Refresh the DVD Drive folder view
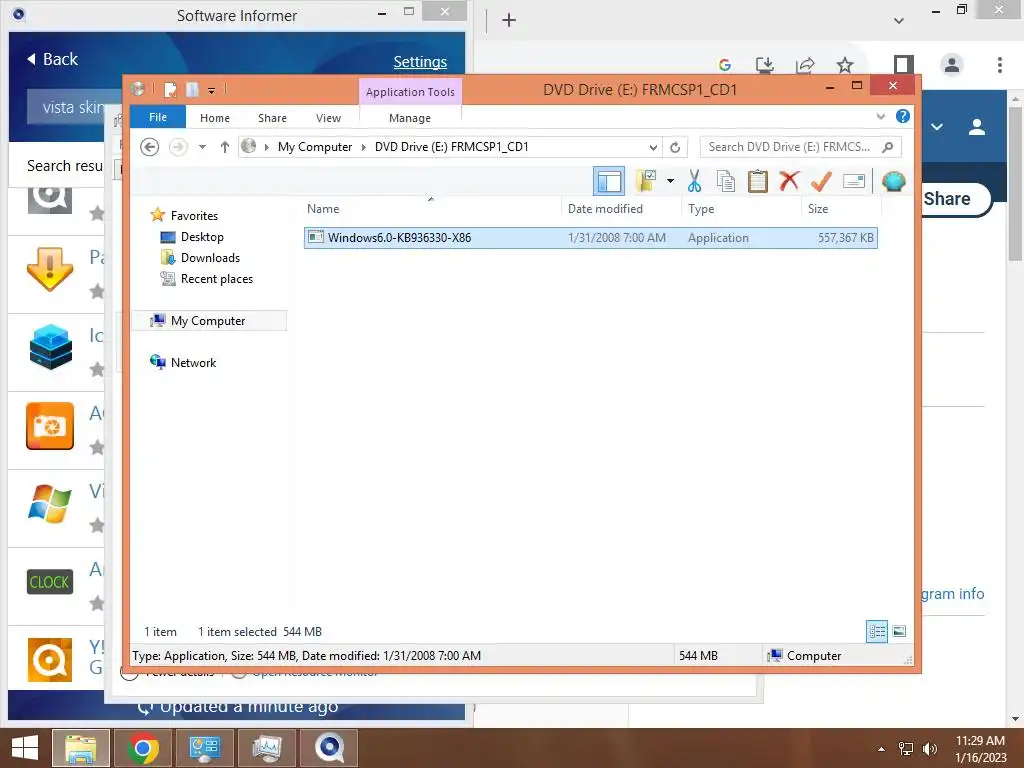Image resolution: width=1024 pixels, height=768 pixels. pyautogui.click(x=675, y=147)
